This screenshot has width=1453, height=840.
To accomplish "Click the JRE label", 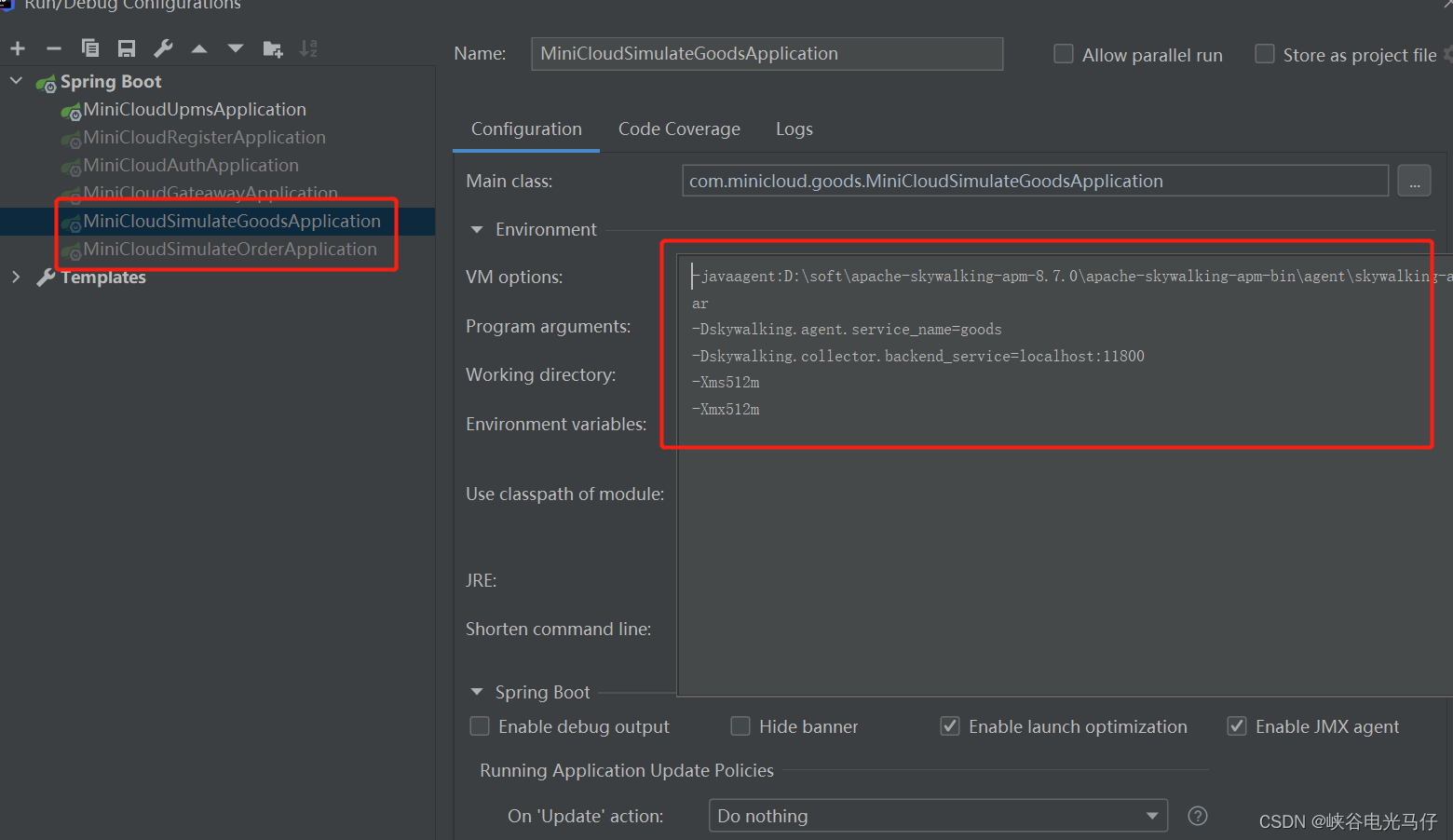I will pyautogui.click(x=481, y=581).
